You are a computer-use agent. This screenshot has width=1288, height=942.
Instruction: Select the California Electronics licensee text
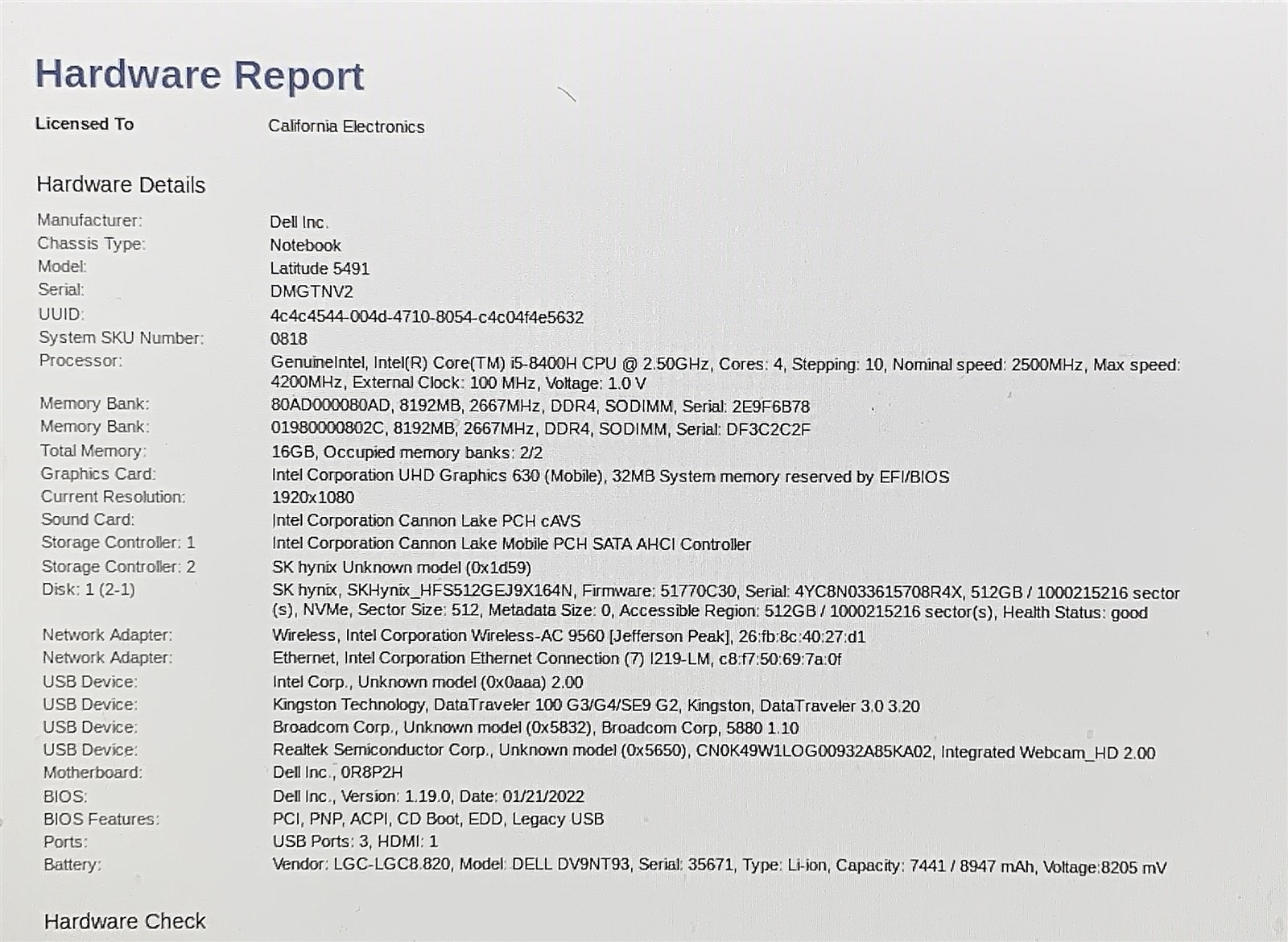tap(346, 126)
